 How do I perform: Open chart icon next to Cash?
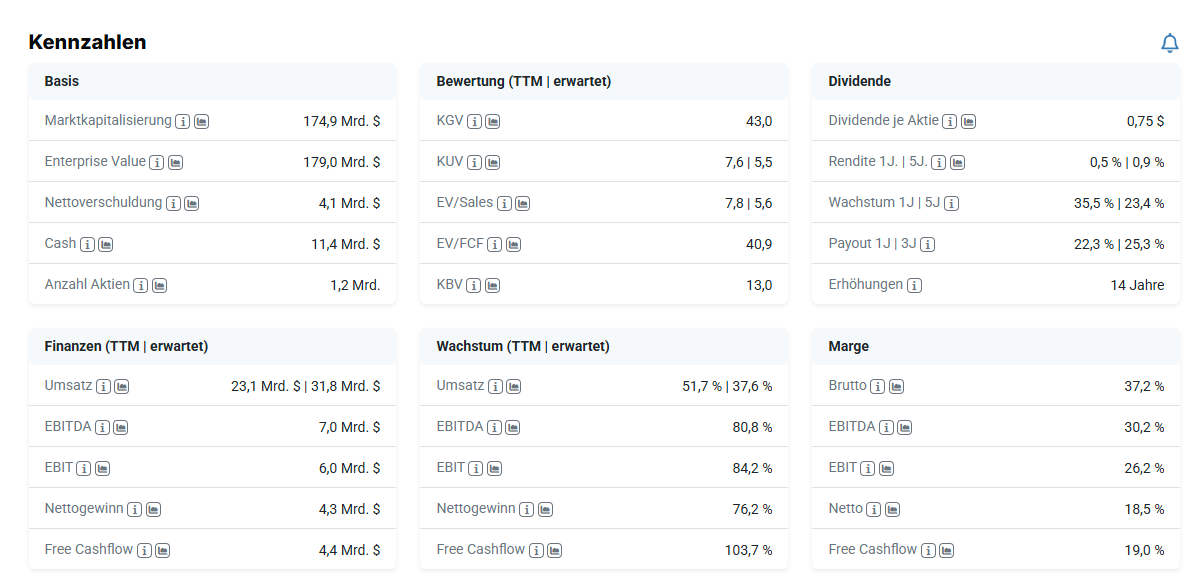106,244
